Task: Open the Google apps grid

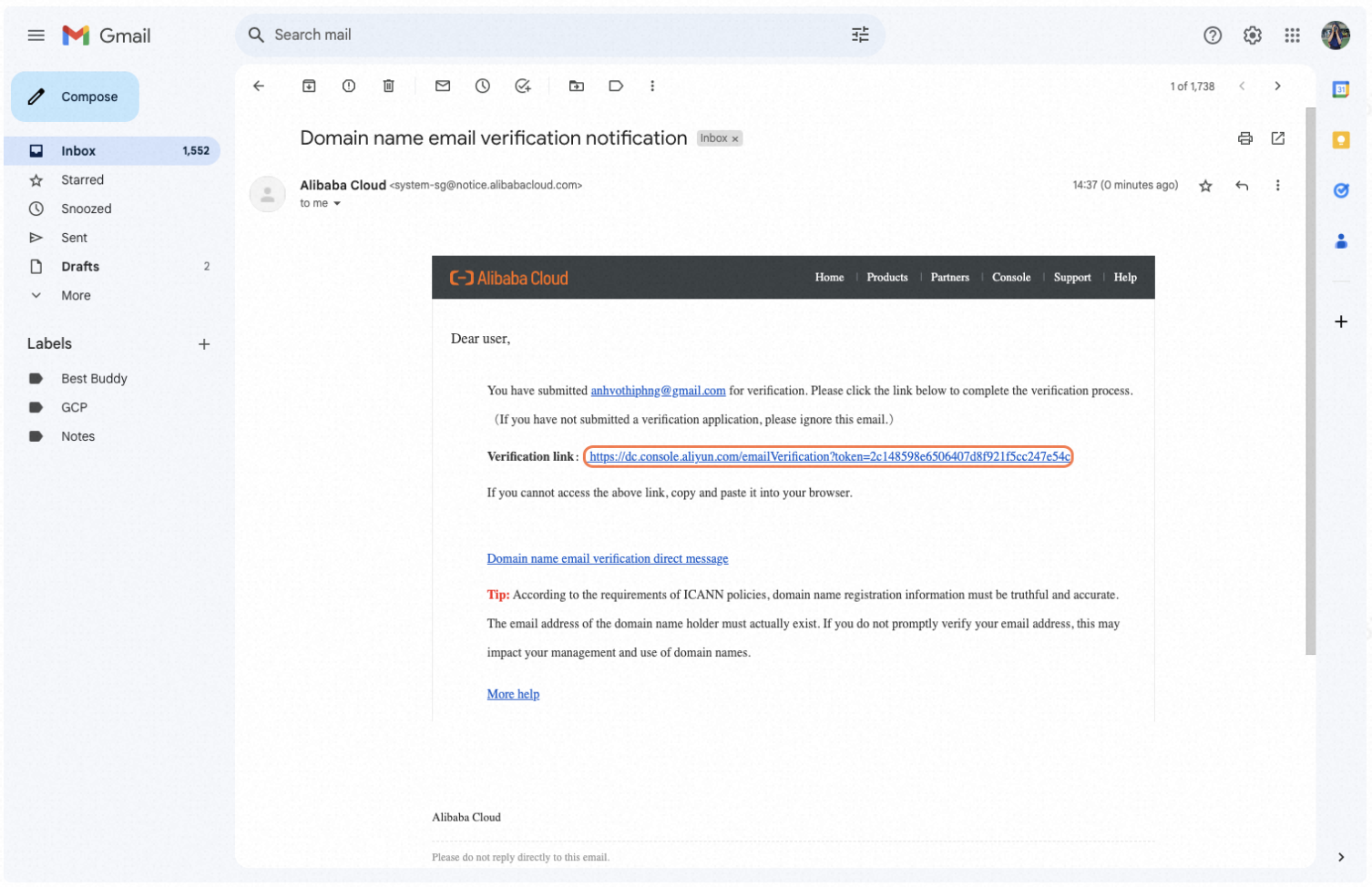Action: tap(1292, 36)
